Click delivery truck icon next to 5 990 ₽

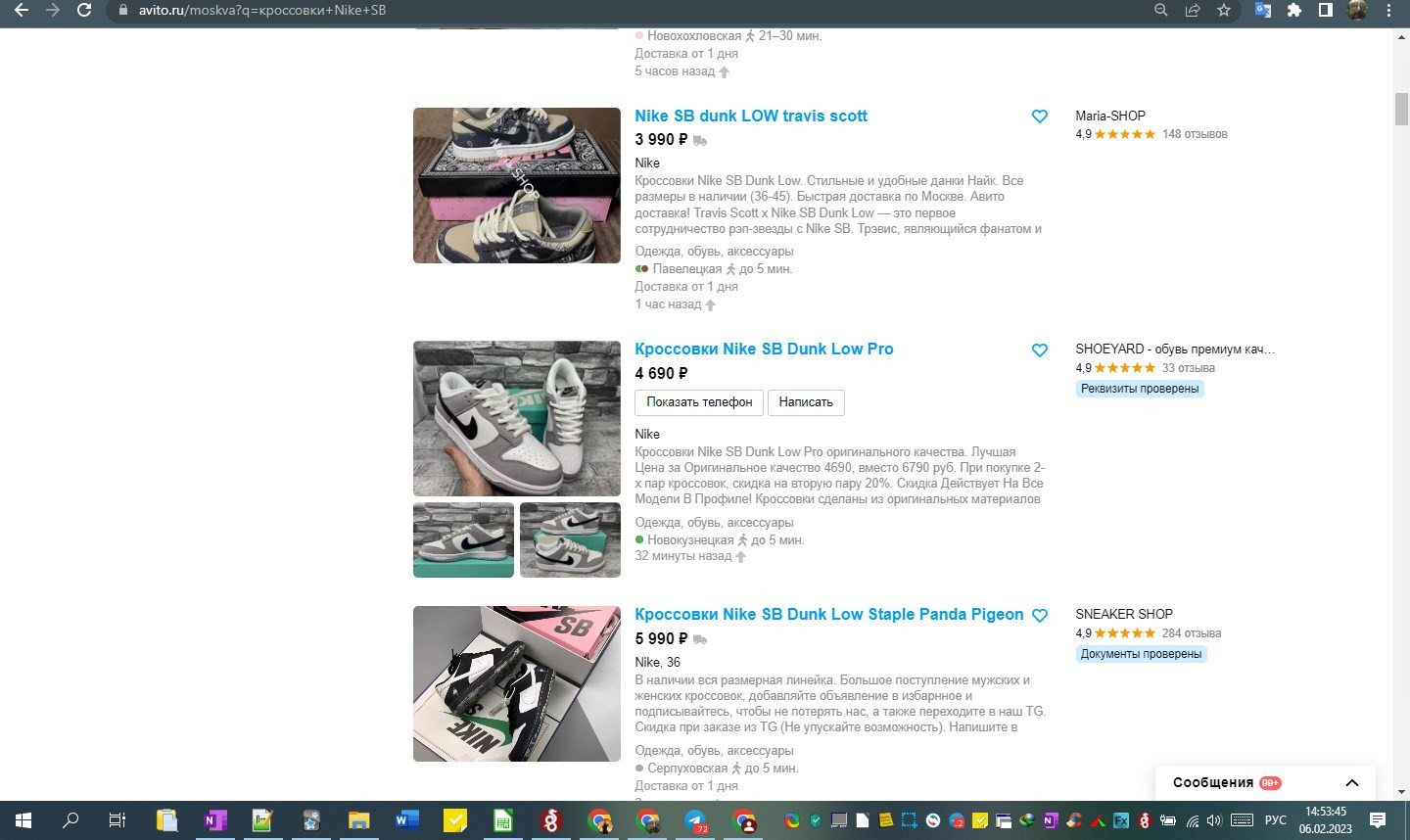point(700,639)
